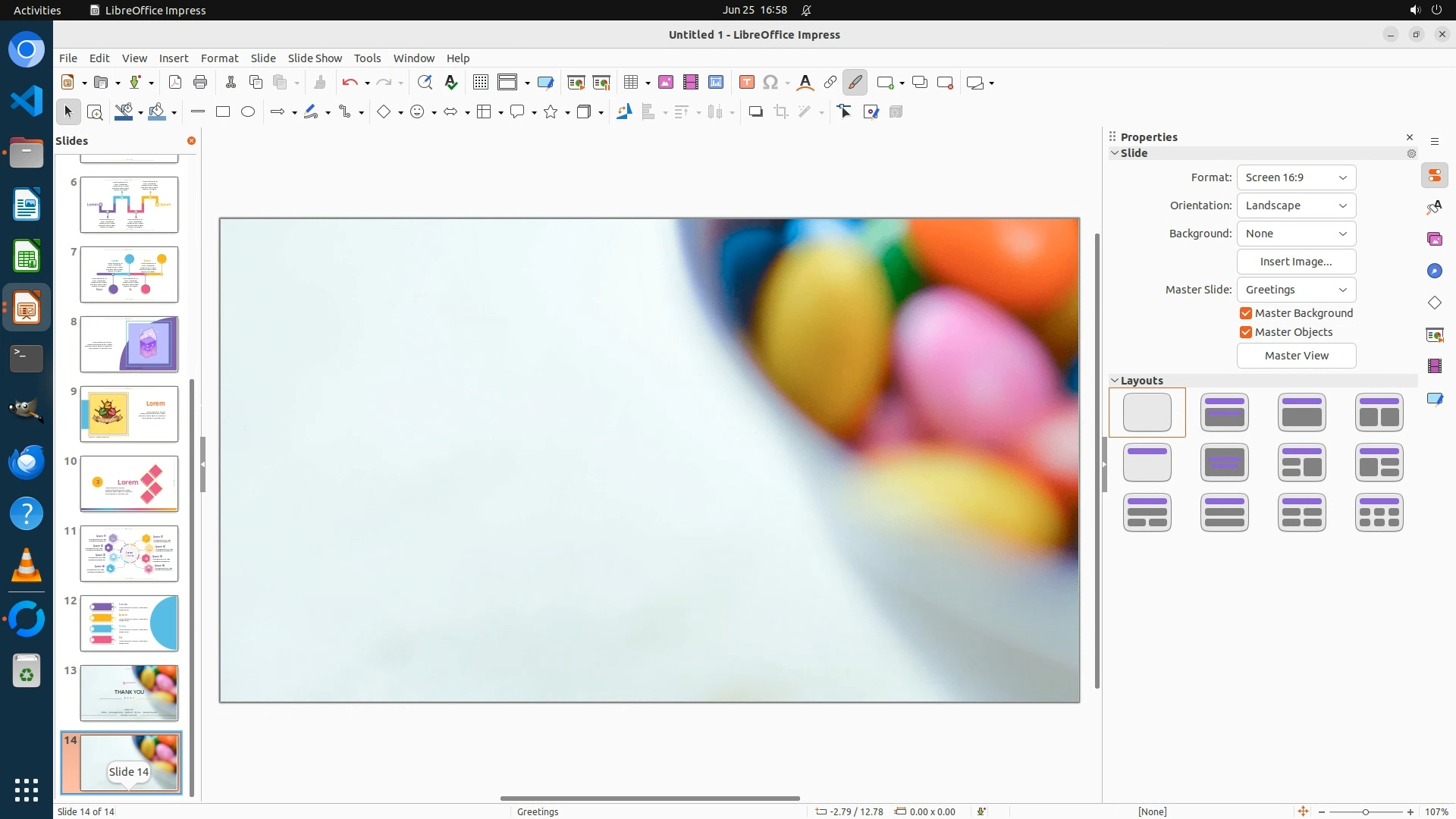The image size is (1456, 819).
Task: Click the Insert Special Character omega icon
Action: click(x=770, y=83)
